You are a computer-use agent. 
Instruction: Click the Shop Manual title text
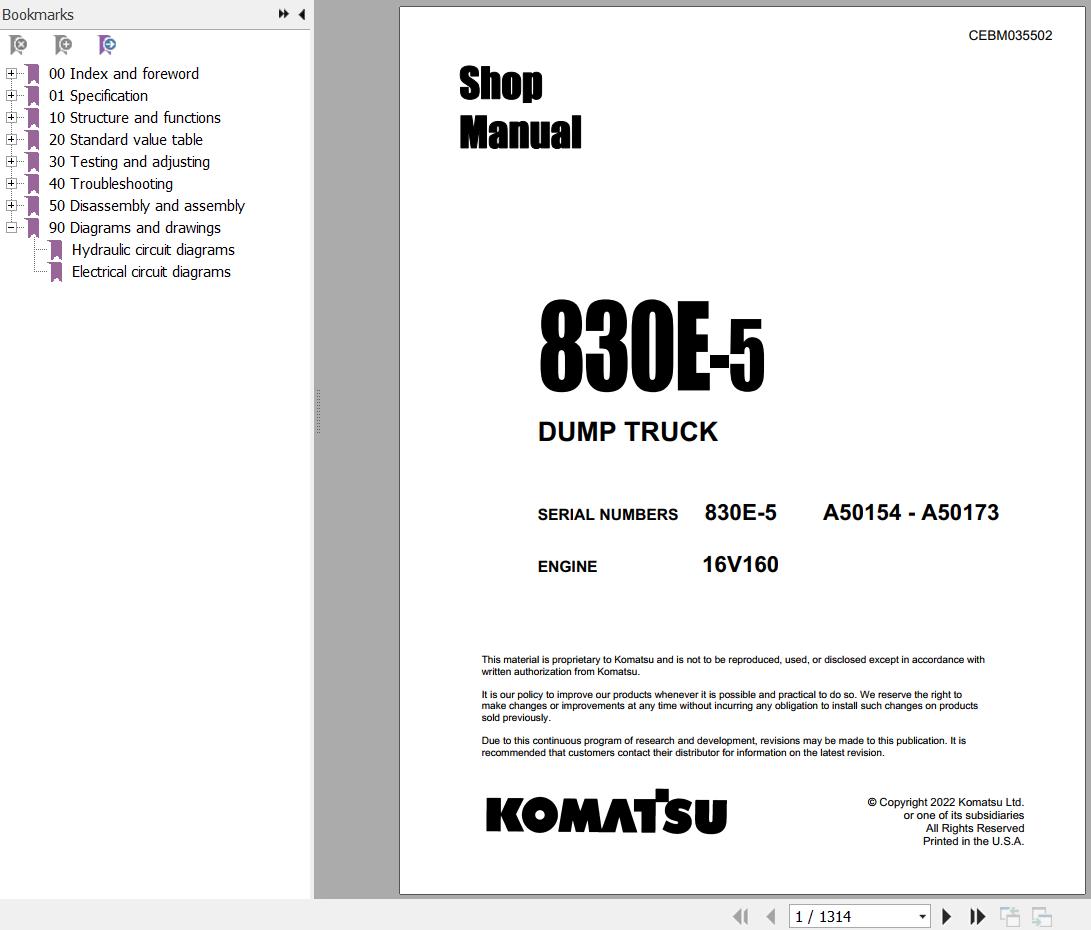(520, 107)
